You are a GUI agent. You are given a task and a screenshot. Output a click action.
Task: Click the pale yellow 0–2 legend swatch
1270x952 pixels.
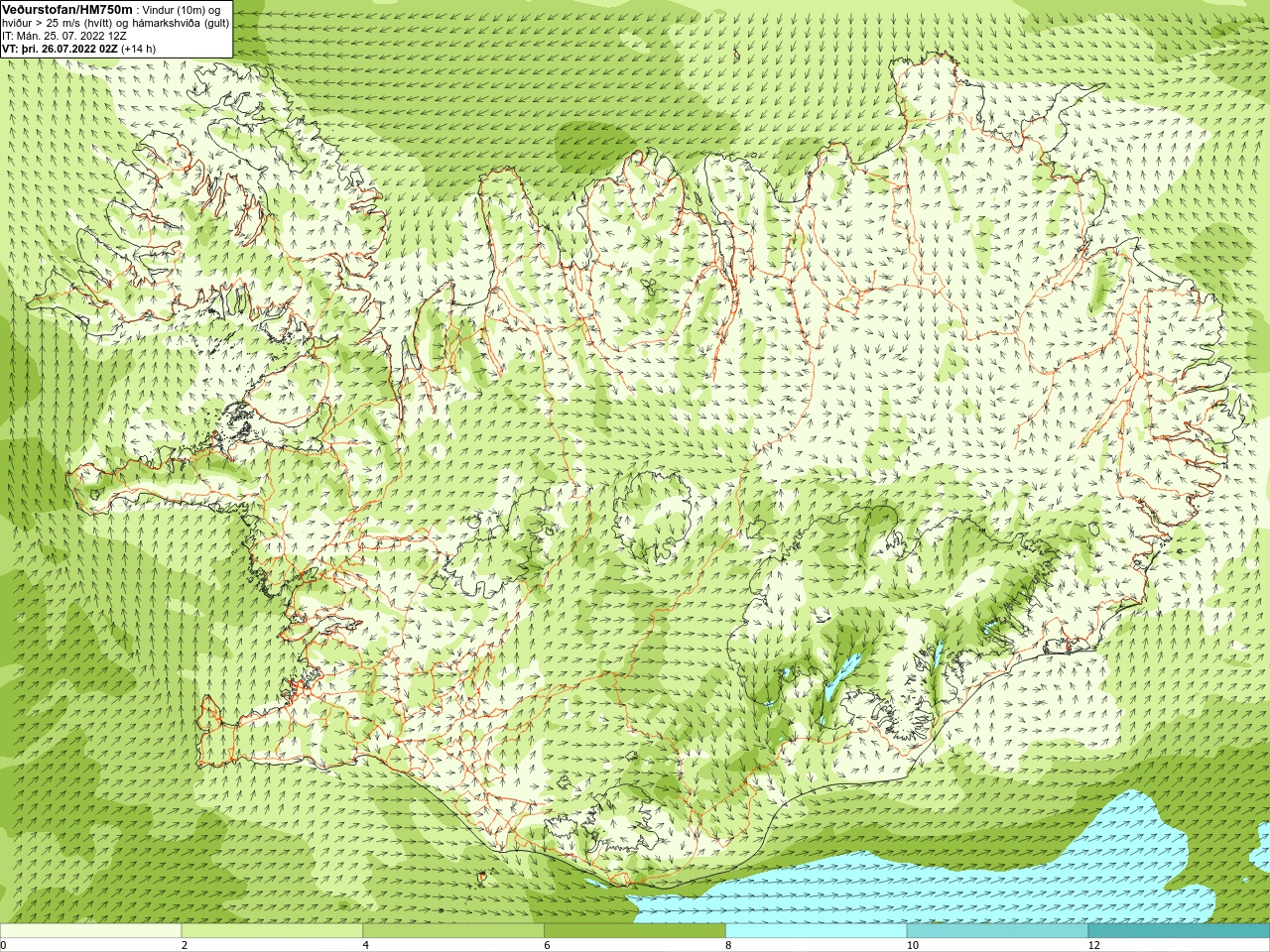(x=91, y=931)
